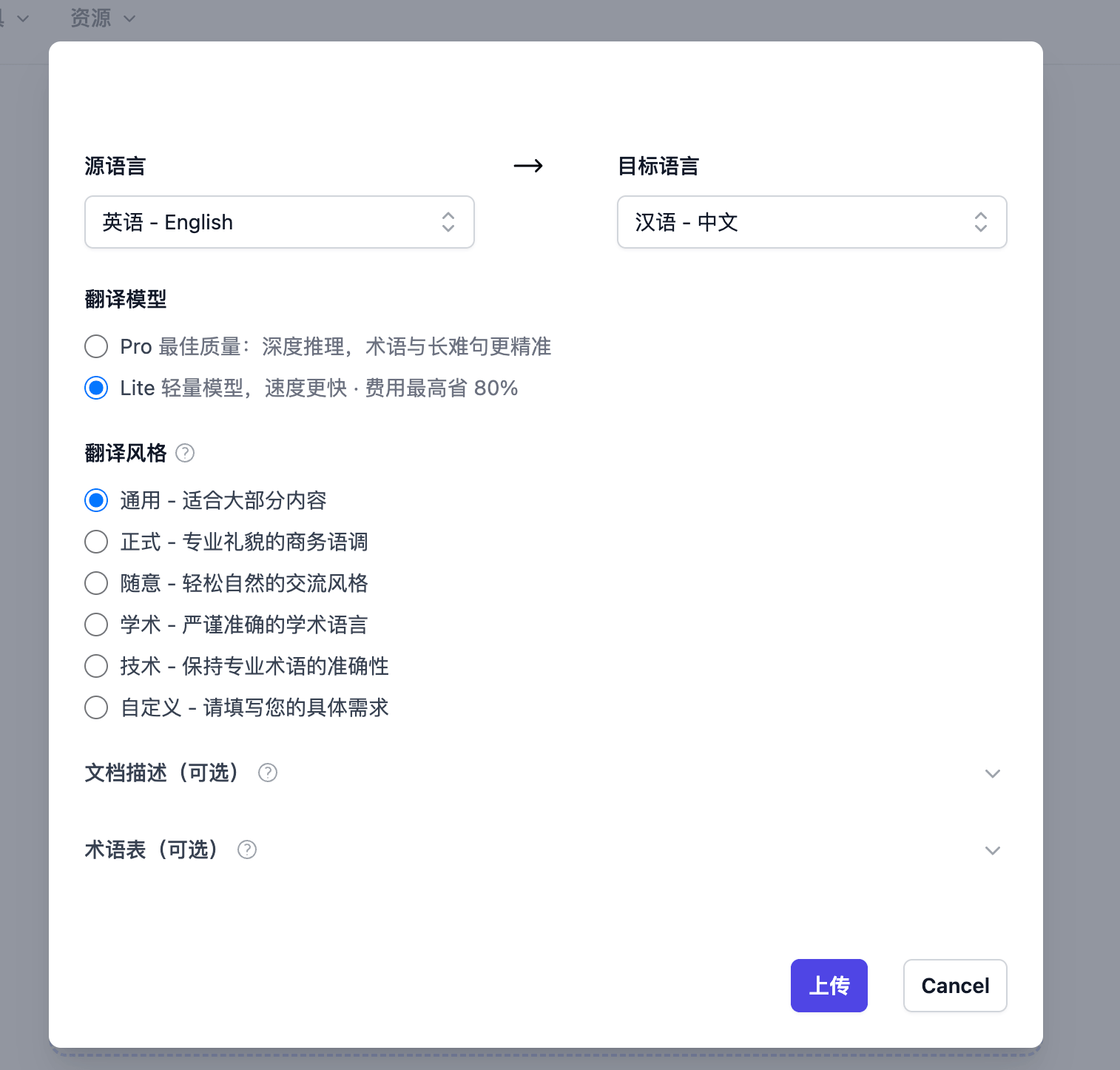The height and width of the screenshot is (1070, 1120).
Task: Open the 源语言 dropdown showing 英语 - English
Action: 280,222
